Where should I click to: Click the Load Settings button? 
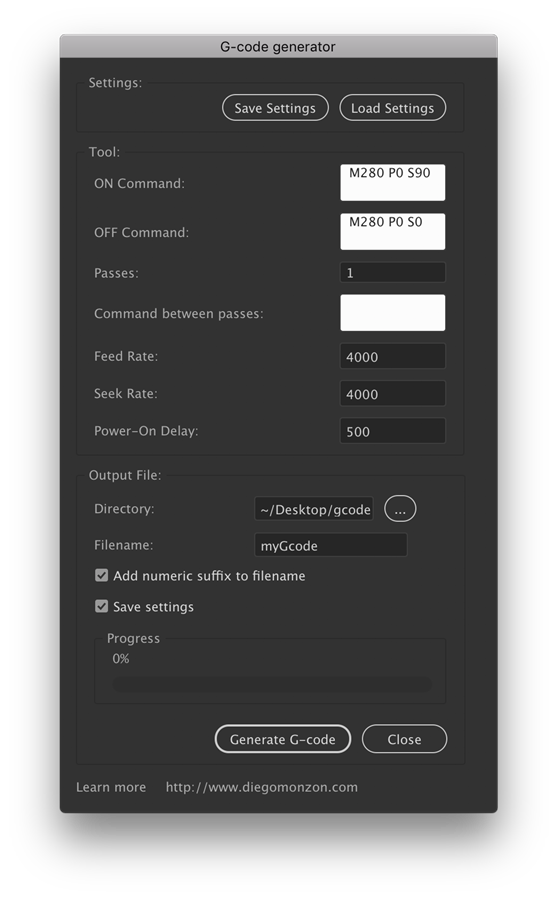(x=393, y=108)
